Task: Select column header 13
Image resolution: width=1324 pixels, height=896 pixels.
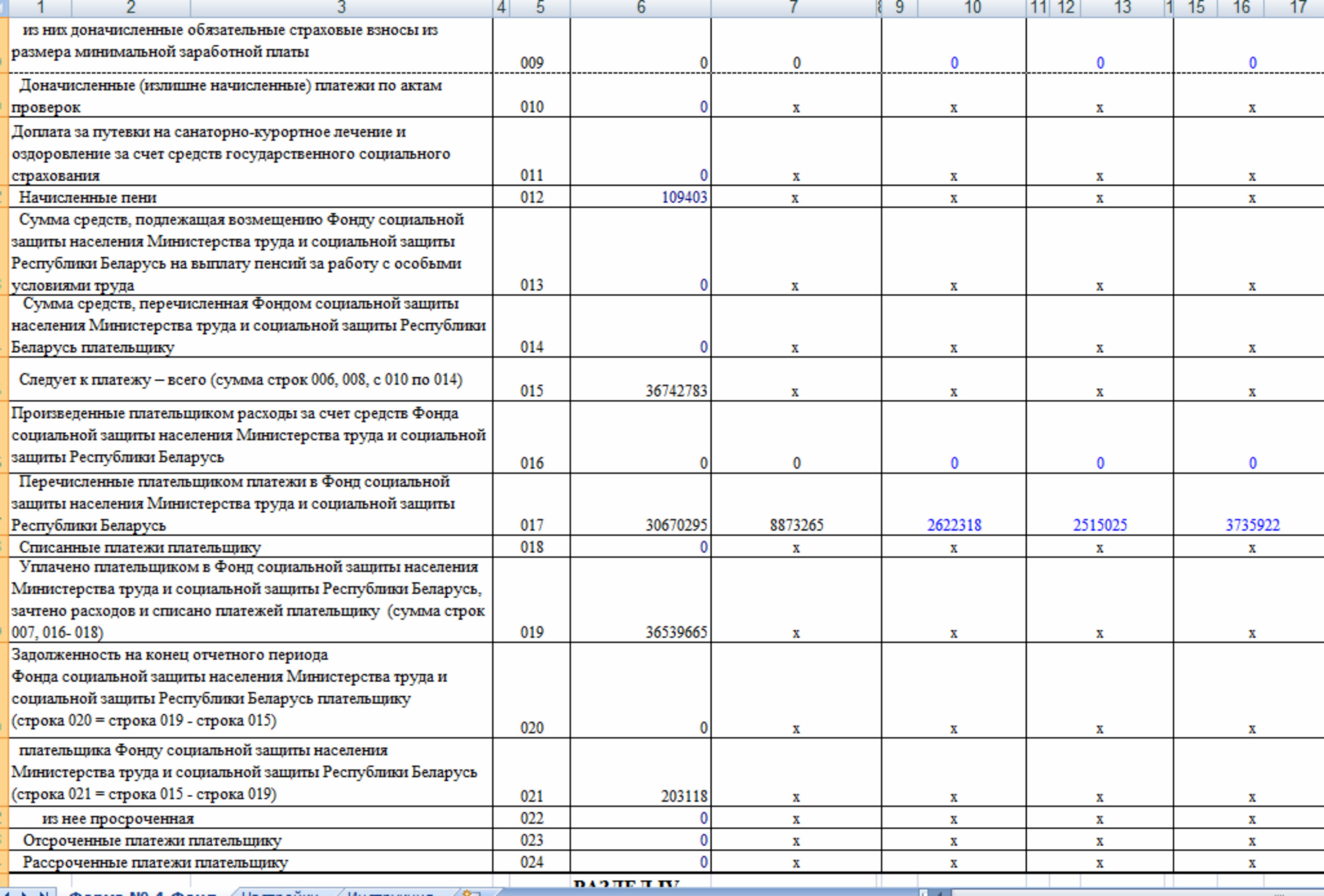Action: coord(1122,8)
